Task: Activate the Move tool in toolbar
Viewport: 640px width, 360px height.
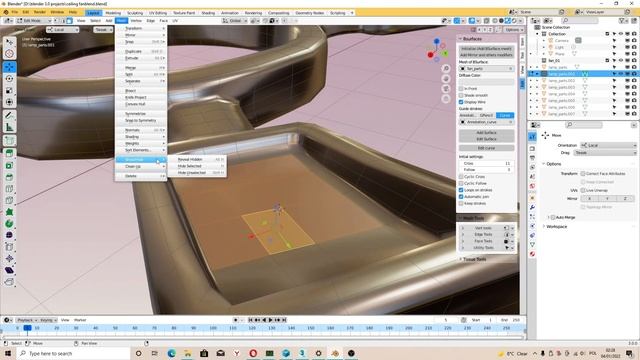Action: click(x=9, y=67)
